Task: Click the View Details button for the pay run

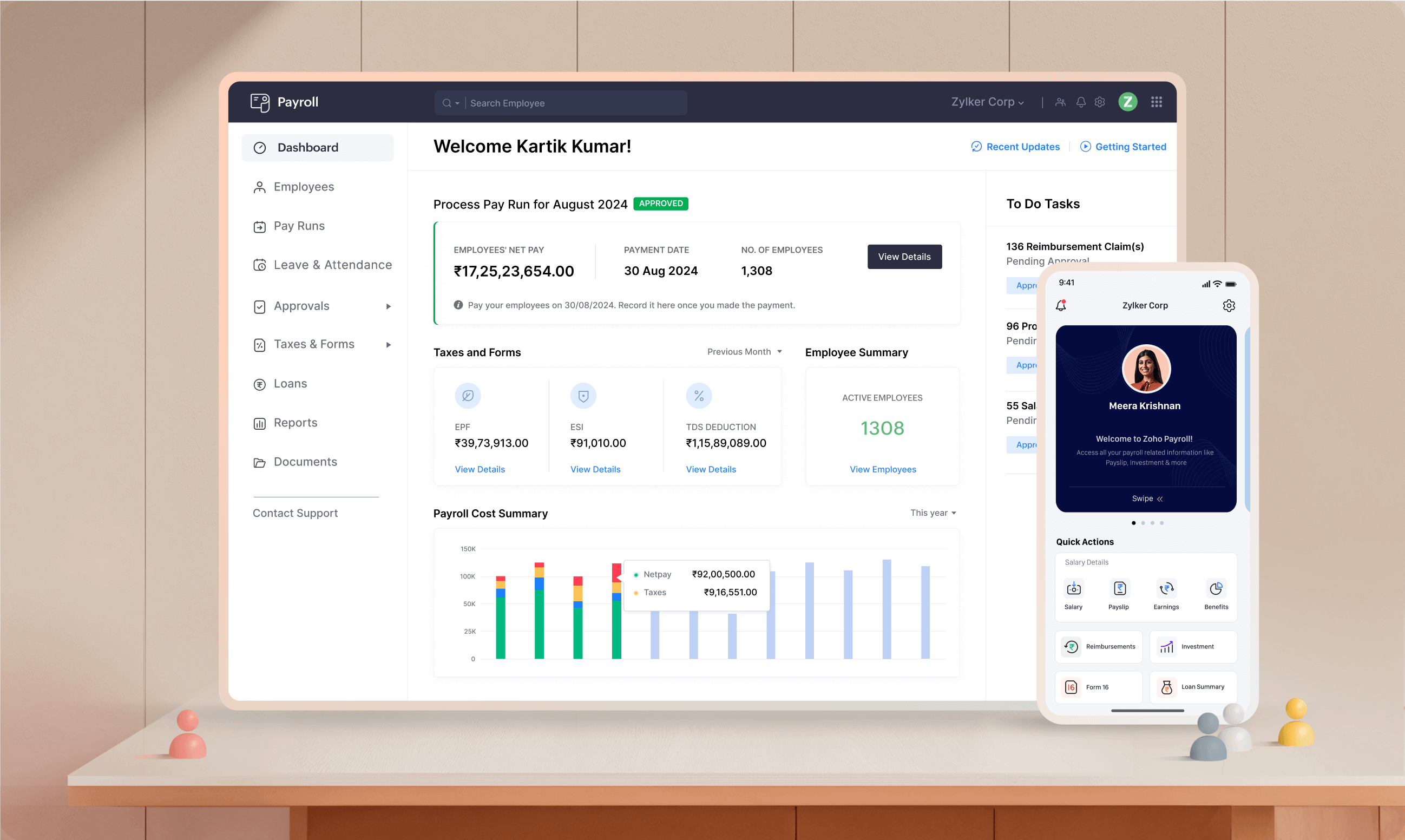Action: pos(904,257)
